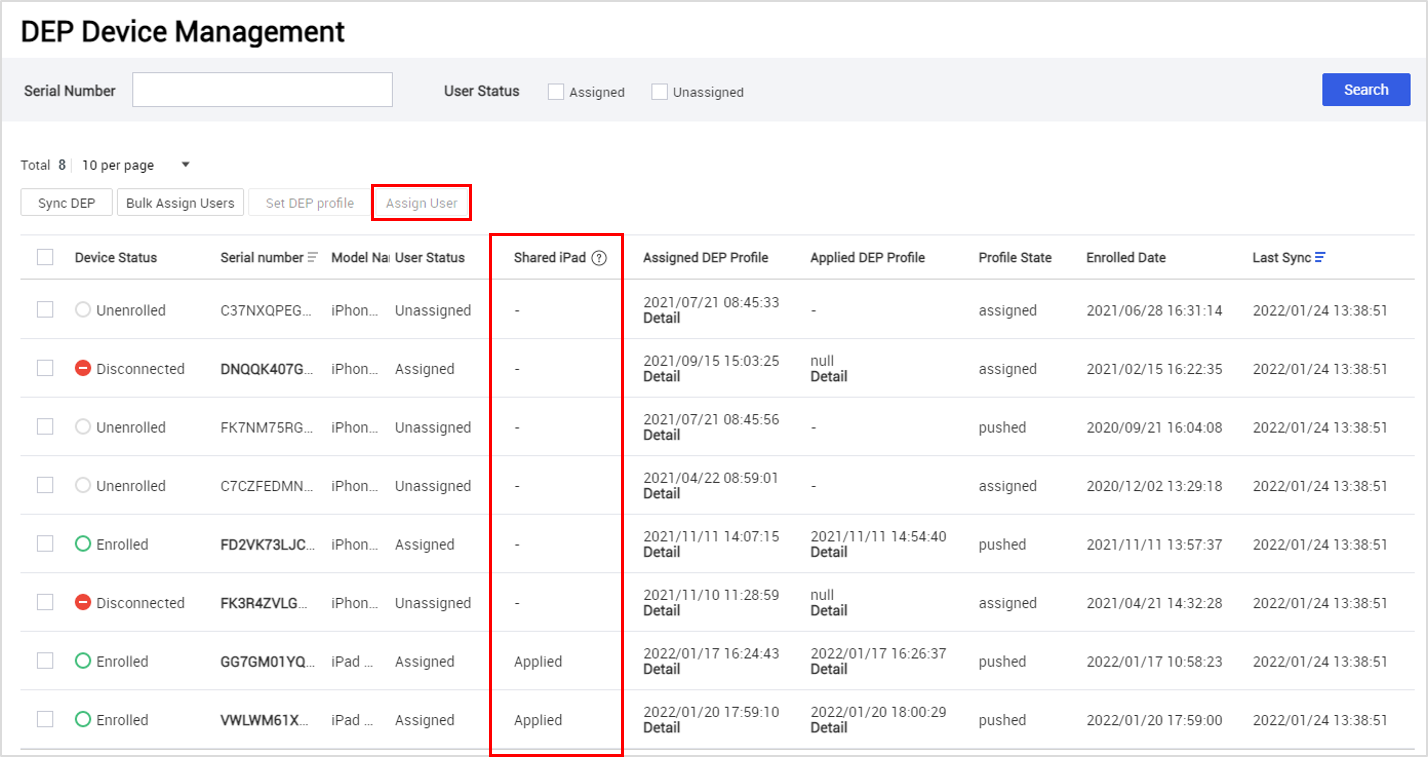Sort the Last Sync column
Screen dimensions: 1428x757
coord(1318,256)
